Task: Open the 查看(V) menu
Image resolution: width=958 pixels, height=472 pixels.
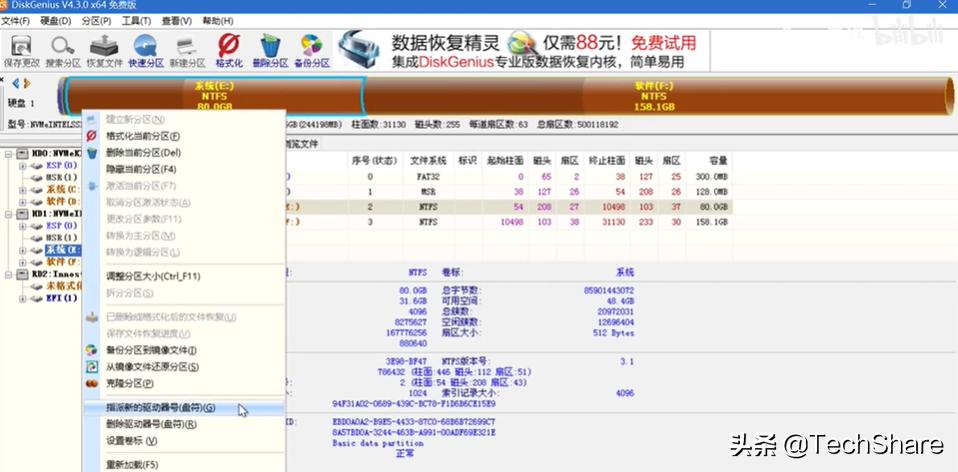Action: 177,21
